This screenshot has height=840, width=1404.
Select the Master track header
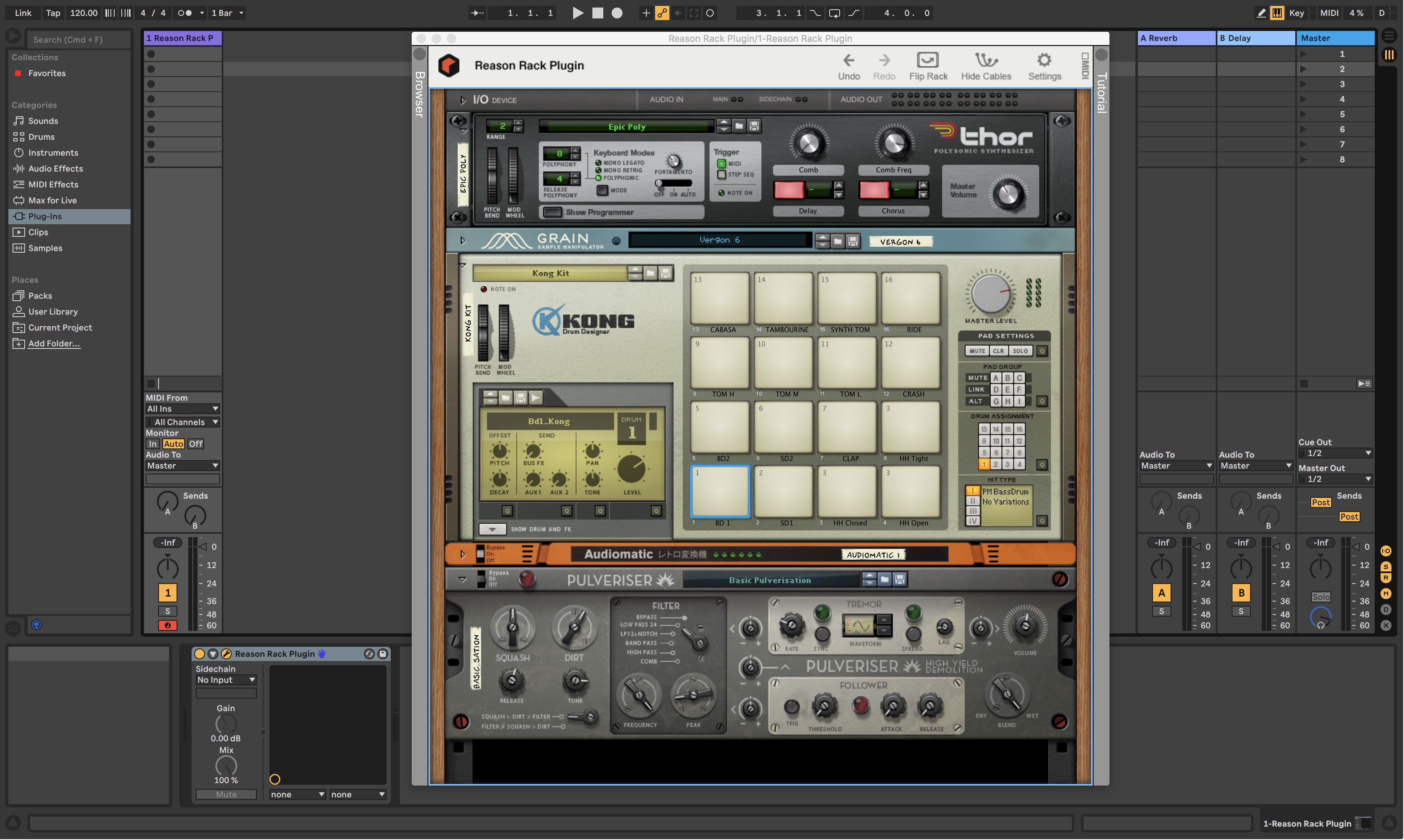tap(1335, 37)
